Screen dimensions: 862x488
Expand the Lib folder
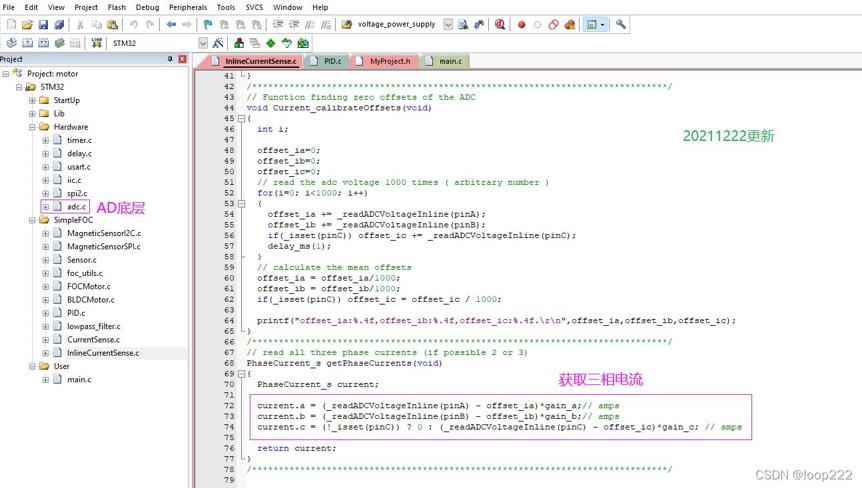[x=32, y=114]
